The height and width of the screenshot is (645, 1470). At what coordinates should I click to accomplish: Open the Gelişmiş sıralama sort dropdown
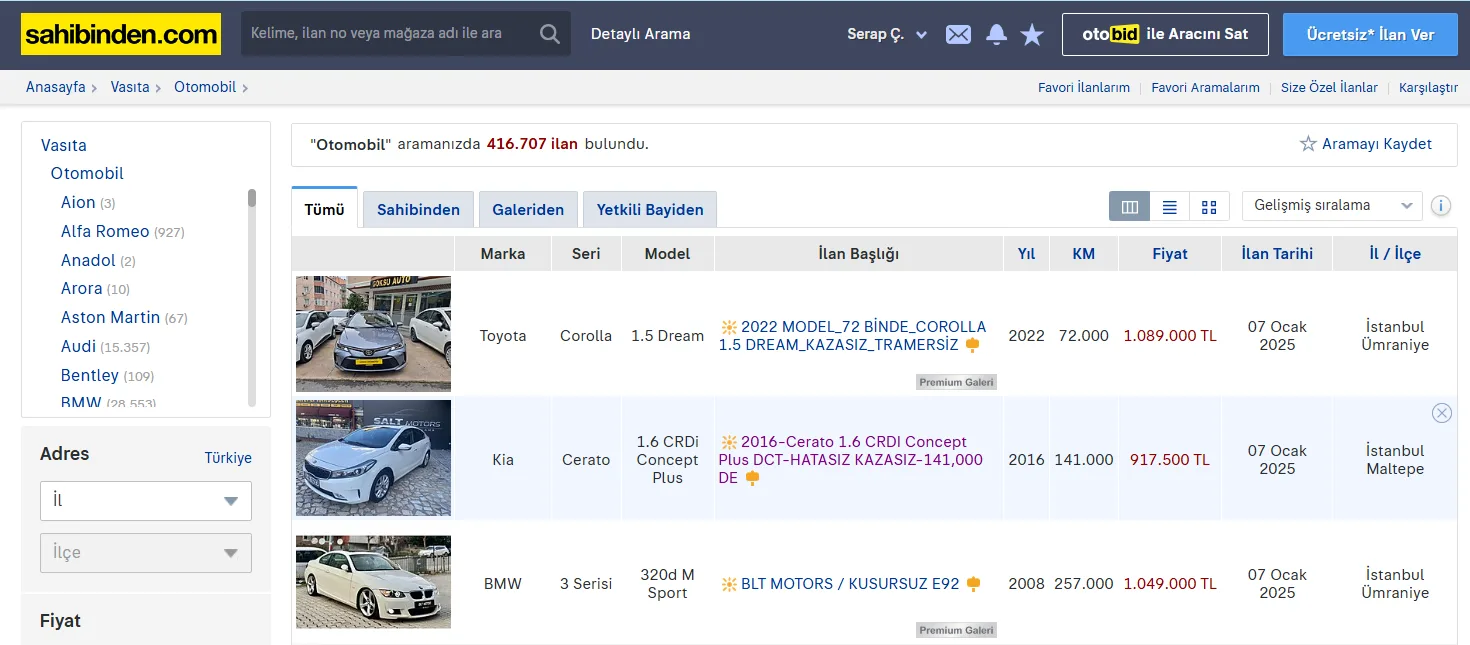1332,206
